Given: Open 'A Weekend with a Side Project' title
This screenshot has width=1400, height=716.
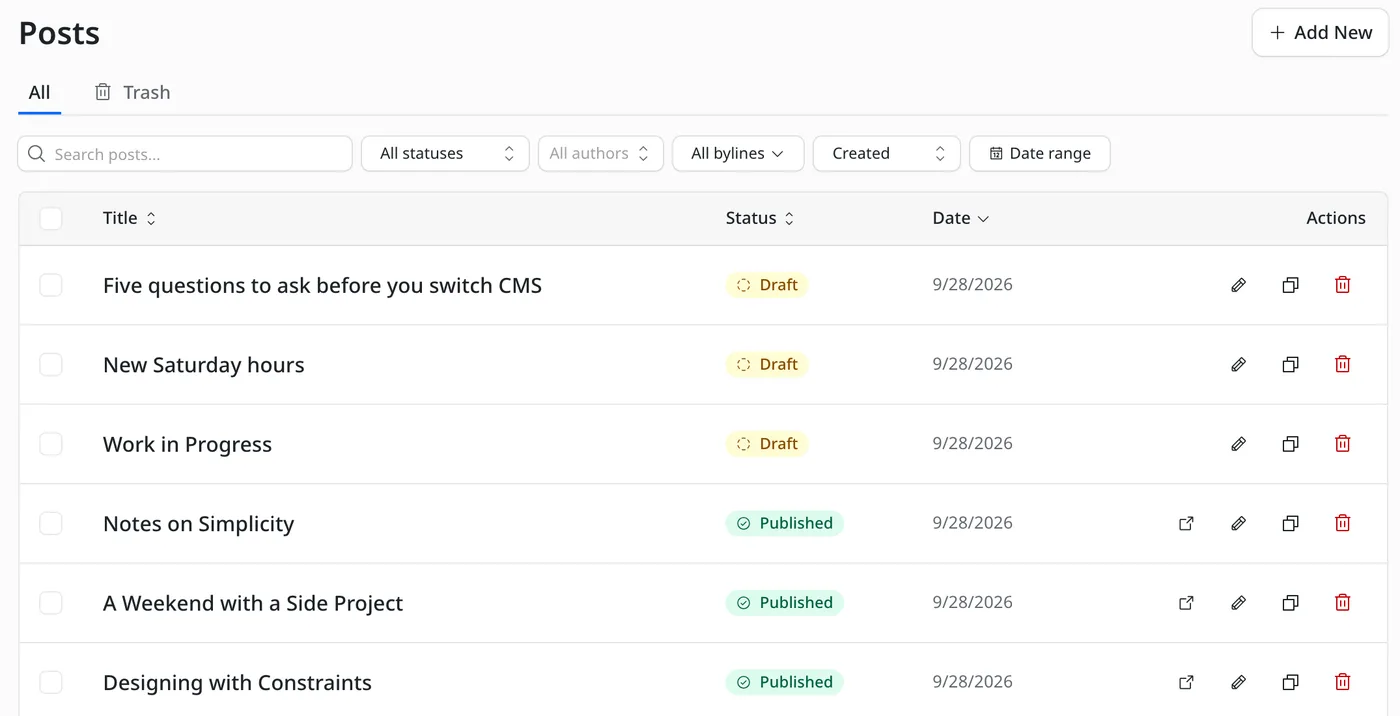Looking at the screenshot, I should (253, 604).
